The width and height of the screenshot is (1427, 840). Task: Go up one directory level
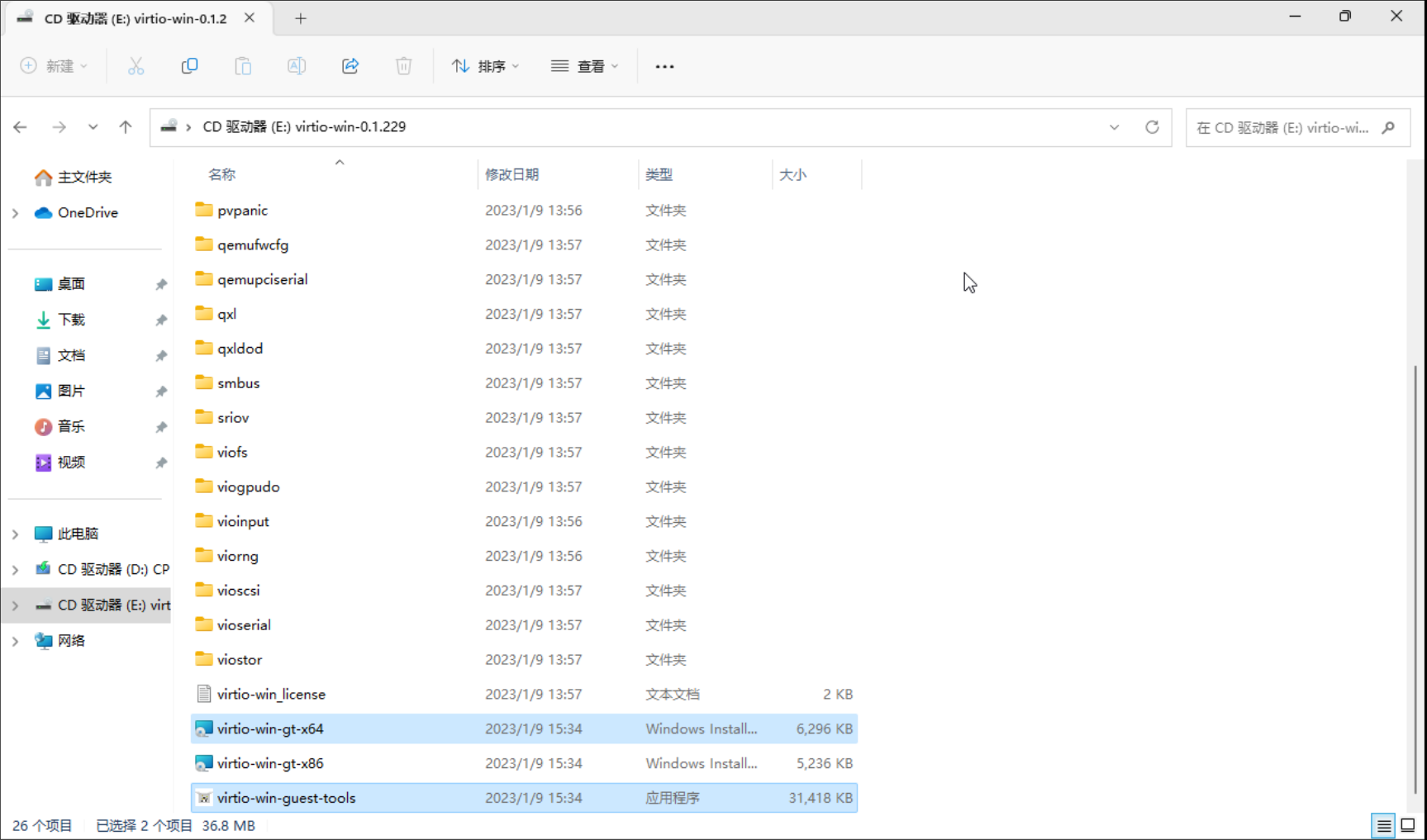tap(126, 127)
